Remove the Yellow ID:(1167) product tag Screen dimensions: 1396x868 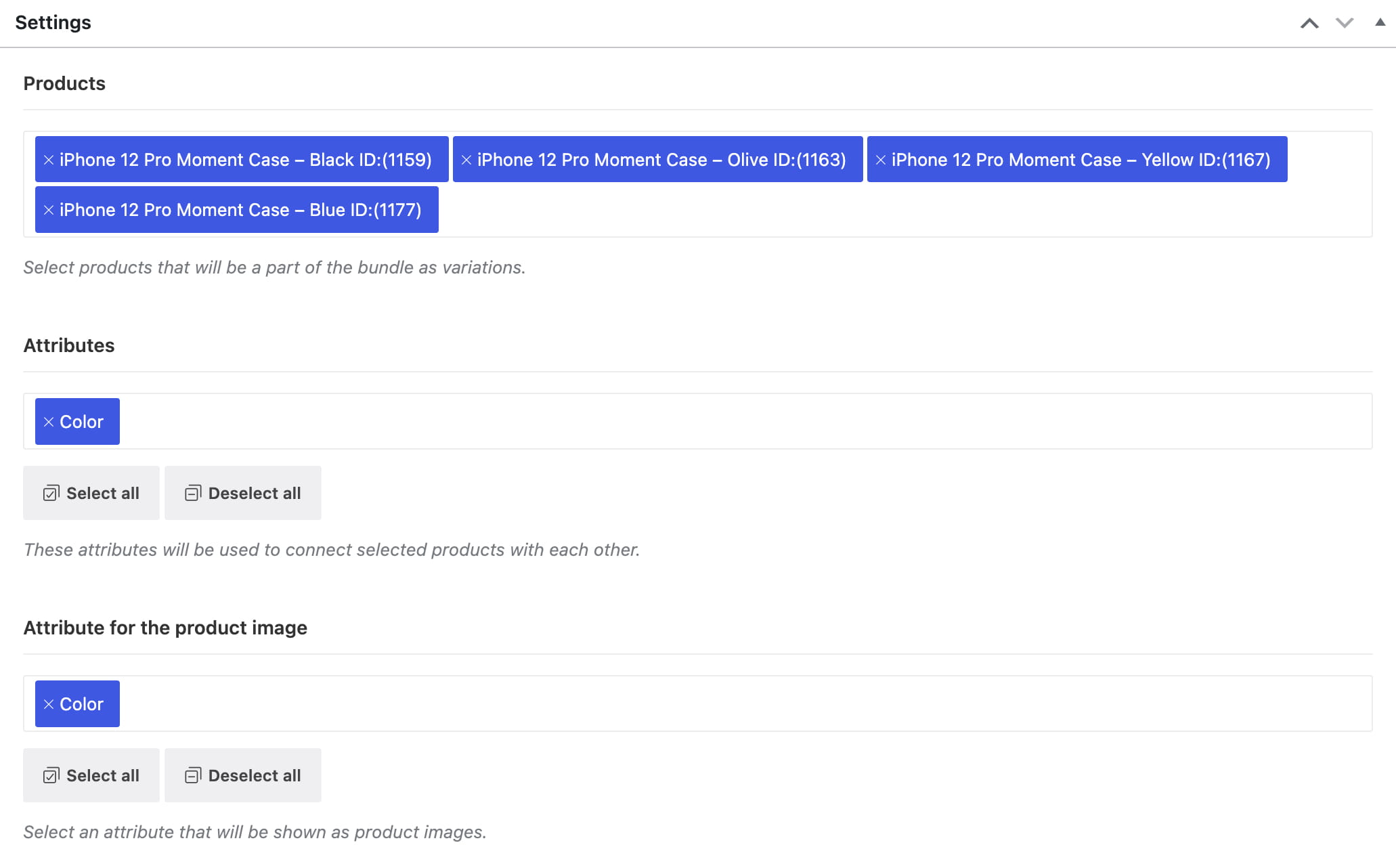(x=881, y=160)
